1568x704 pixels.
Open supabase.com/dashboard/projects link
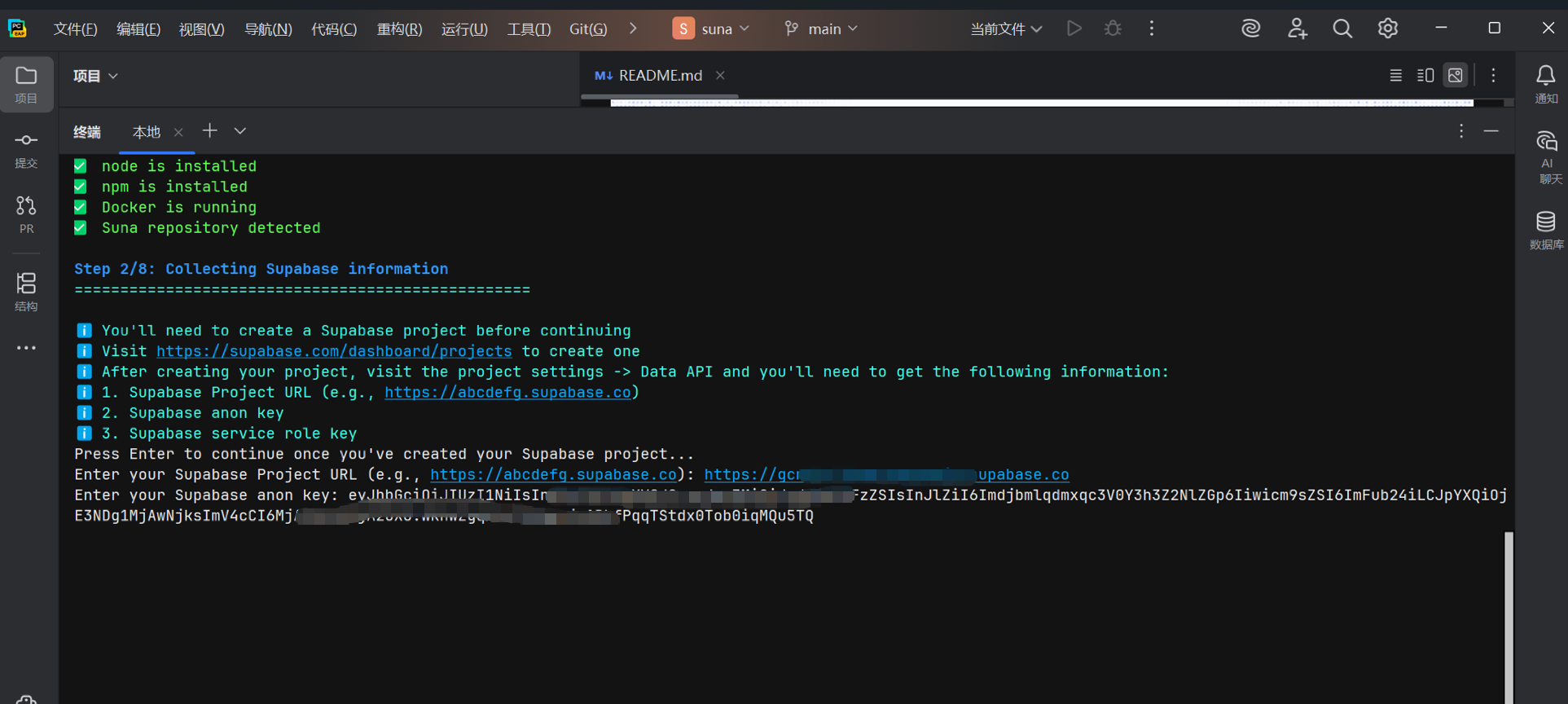pos(334,351)
